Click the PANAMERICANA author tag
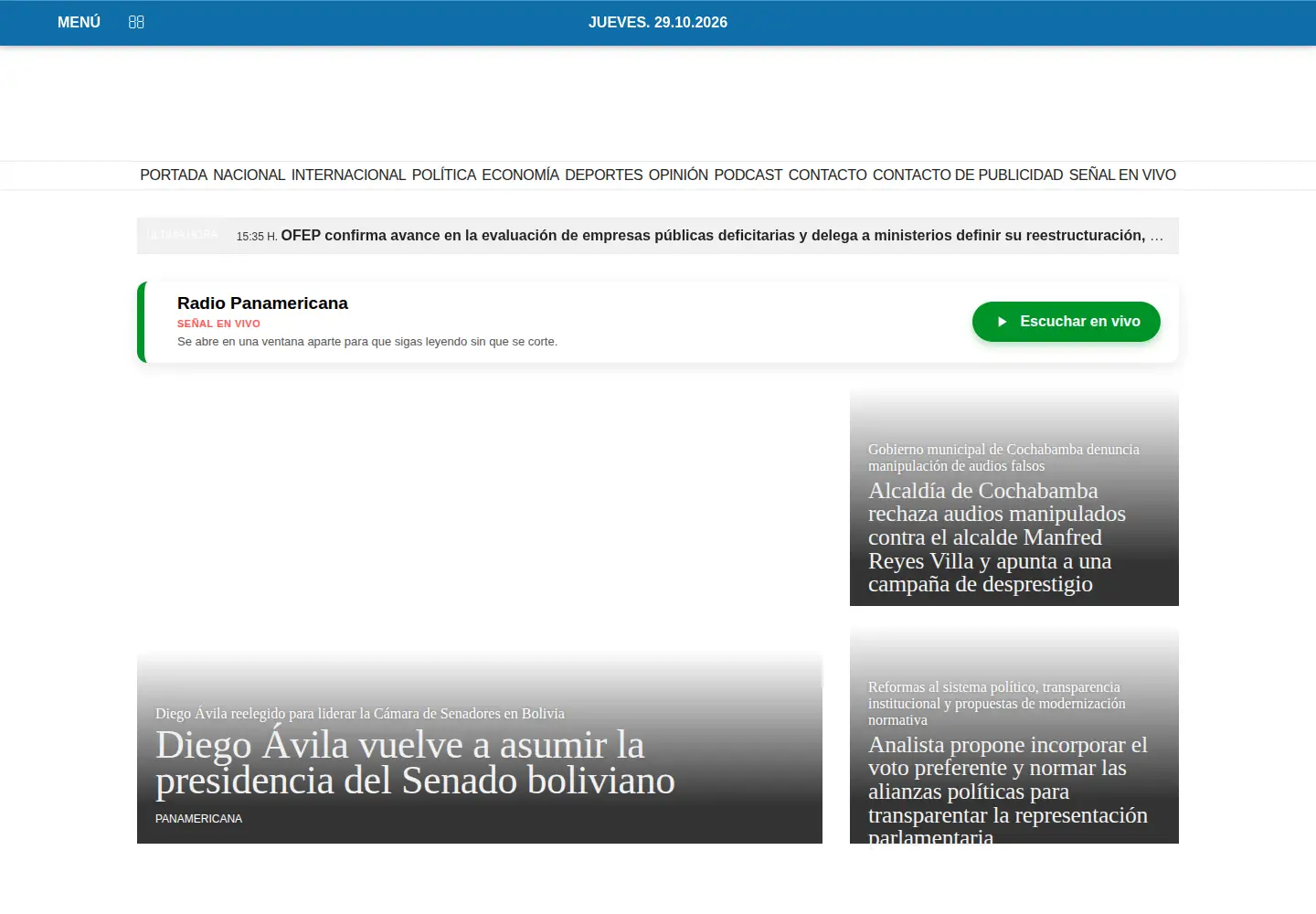 [198, 819]
